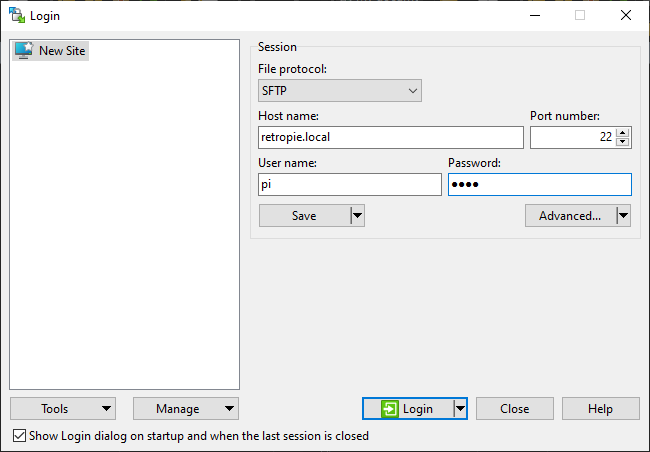This screenshot has height=452, width=650.
Task: Expand the Save button dropdown arrow
Action: click(x=357, y=215)
